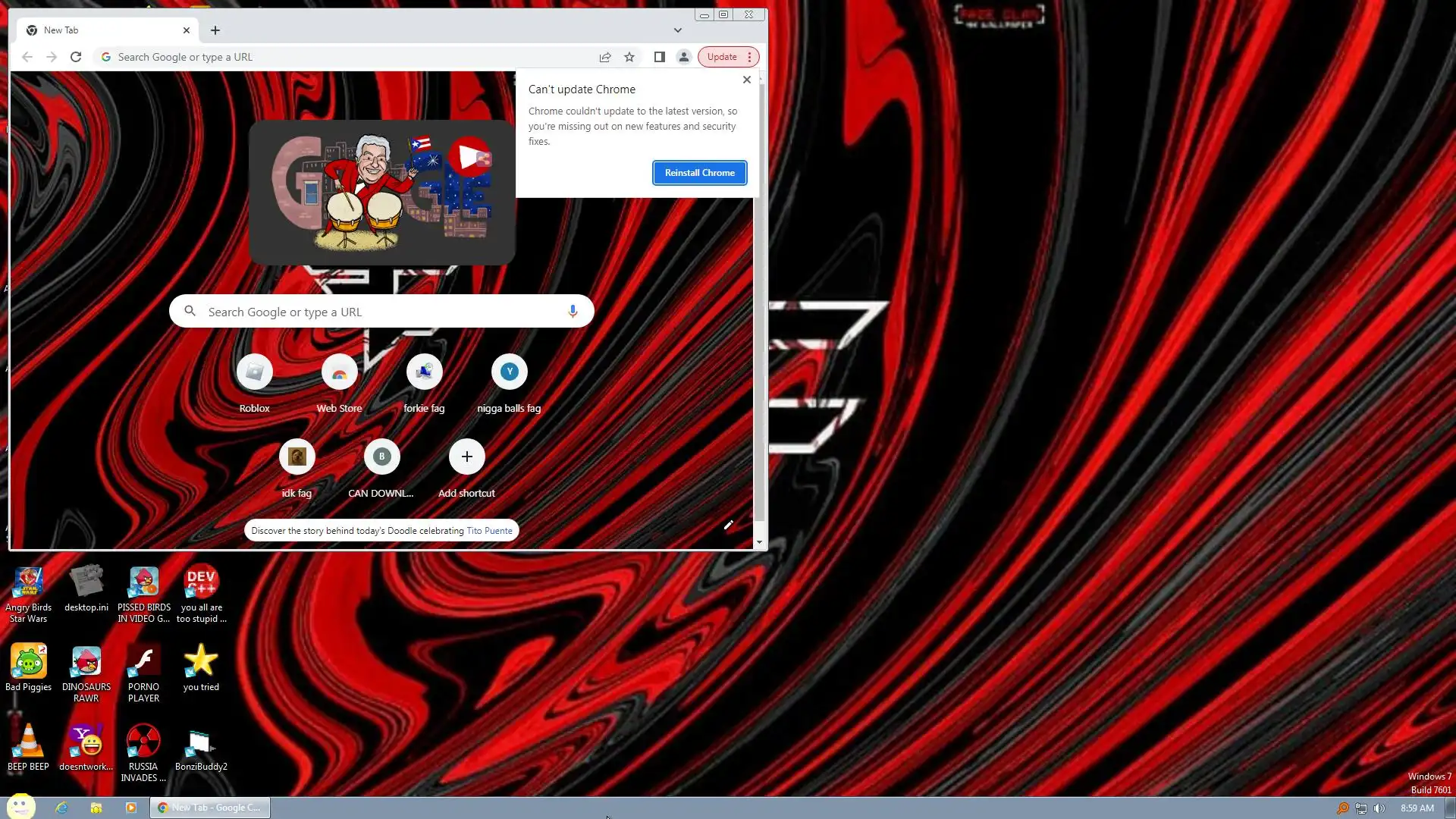
Task: Open the Roblox shortcut tile
Action: (x=254, y=372)
